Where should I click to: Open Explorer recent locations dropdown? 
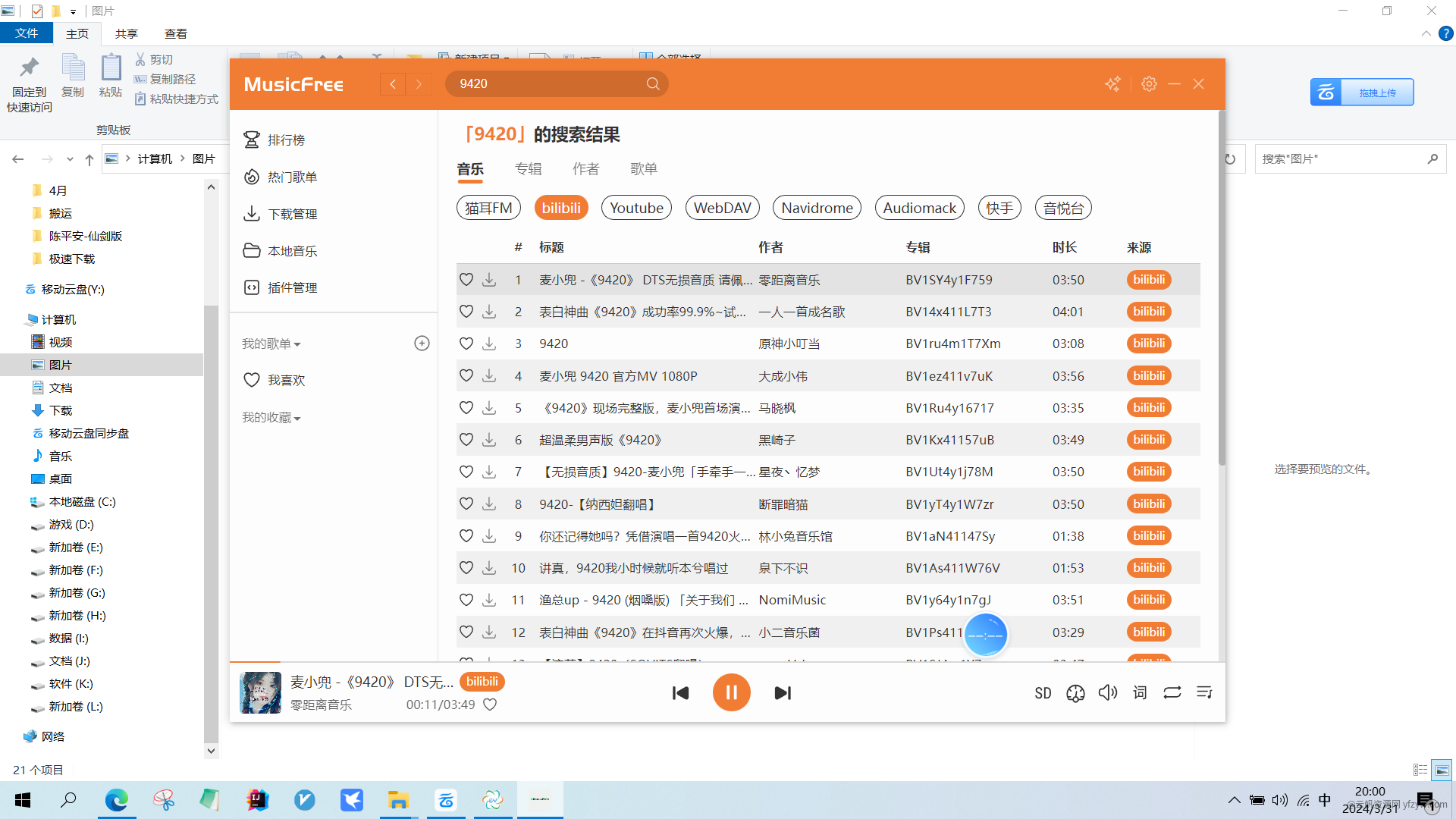click(70, 159)
